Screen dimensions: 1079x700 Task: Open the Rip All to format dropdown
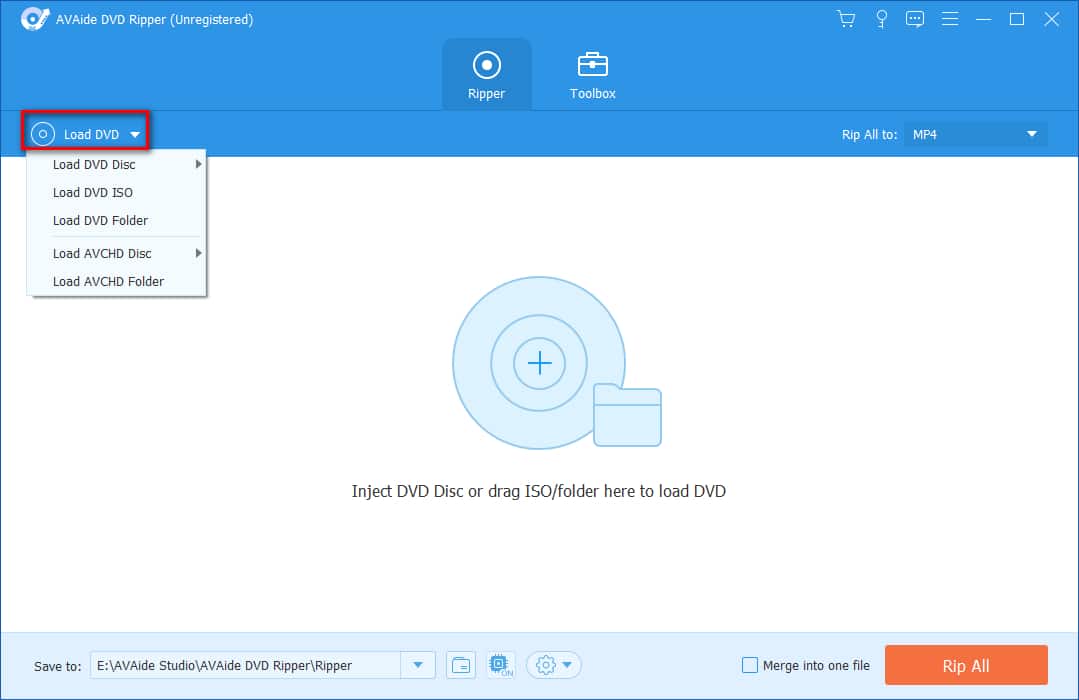(975, 133)
